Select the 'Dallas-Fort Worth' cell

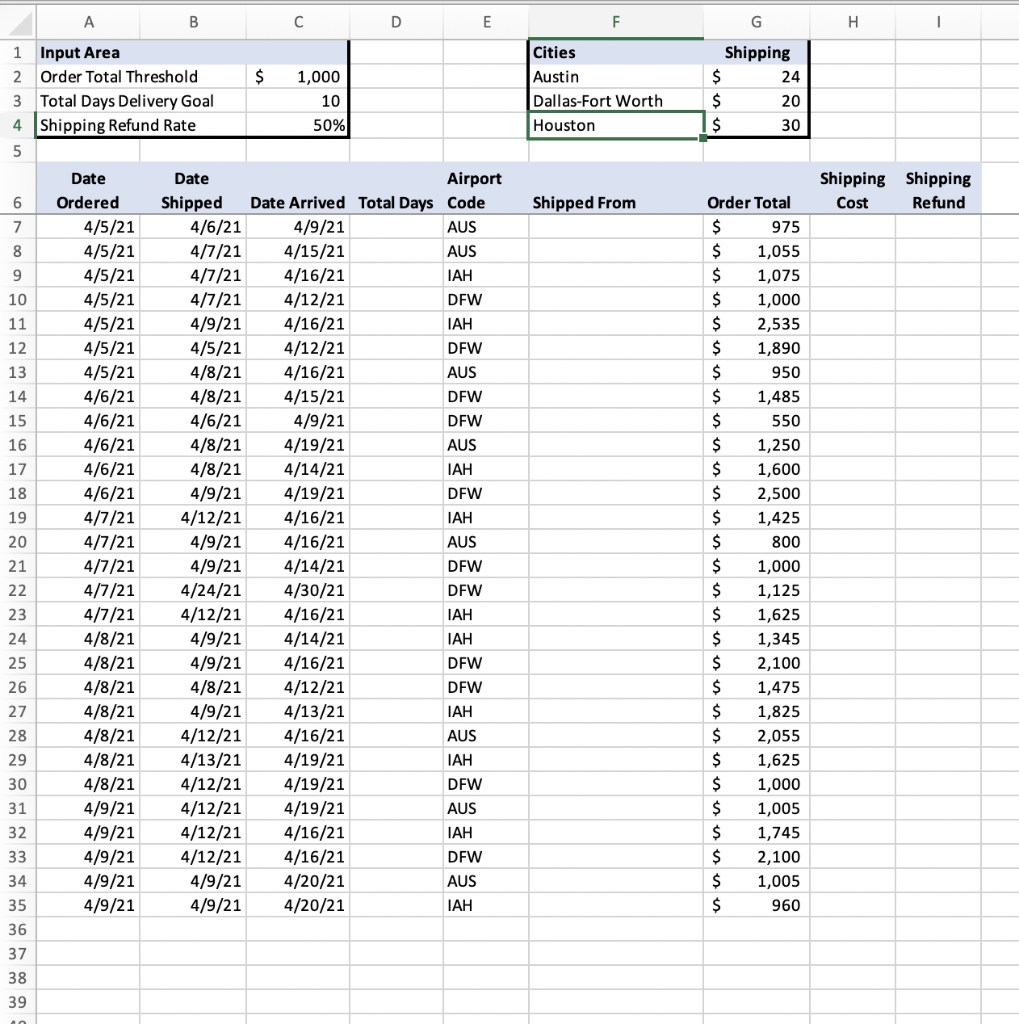[x=616, y=101]
